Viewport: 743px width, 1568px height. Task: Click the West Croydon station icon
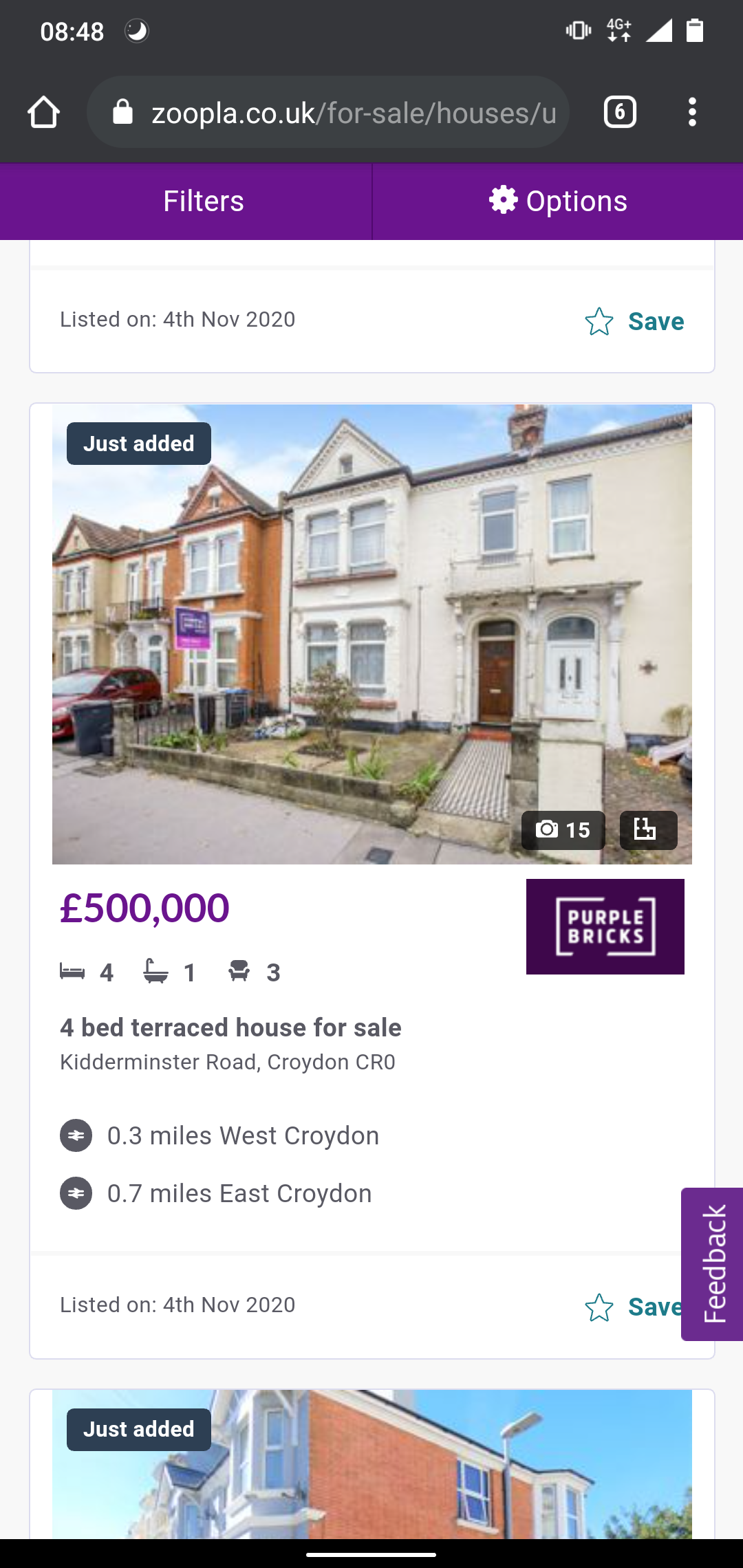pyautogui.click(x=76, y=1135)
